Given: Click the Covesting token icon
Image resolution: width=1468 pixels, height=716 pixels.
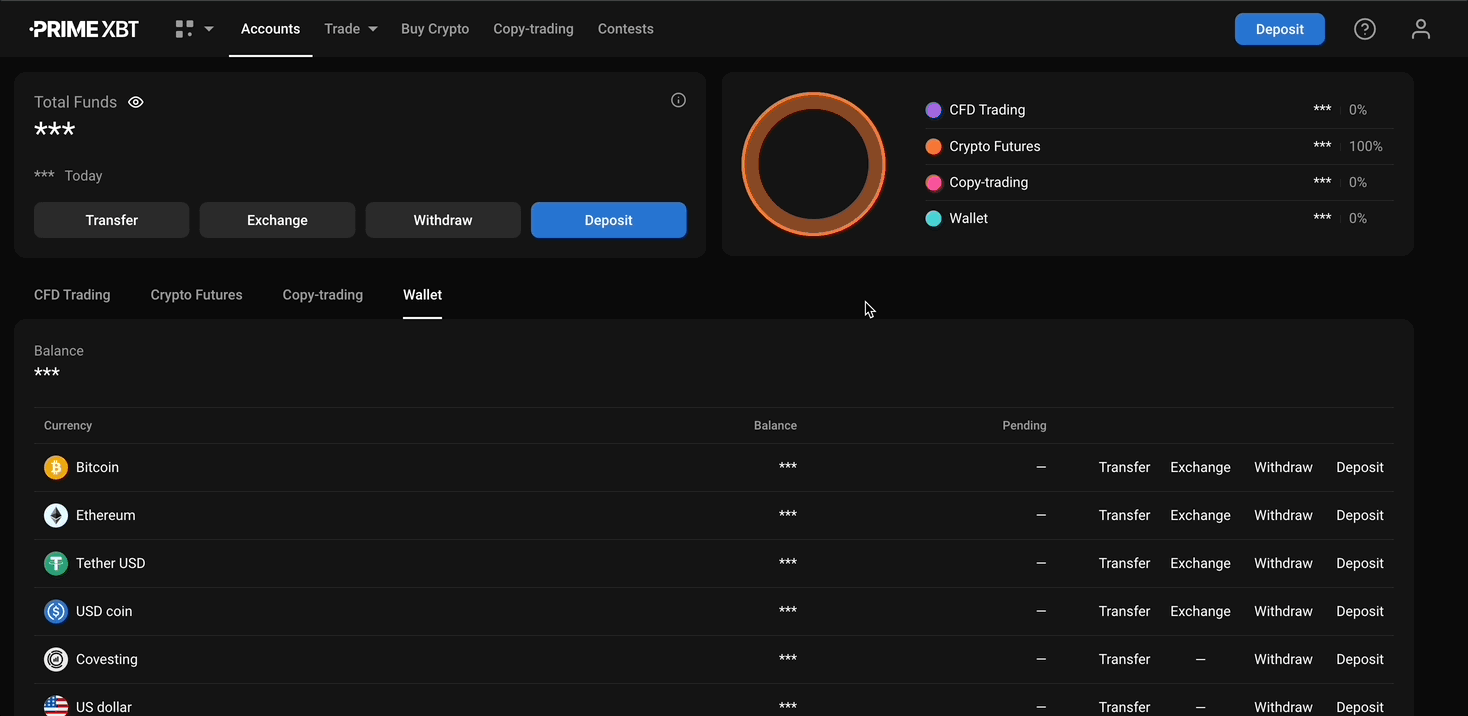Looking at the screenshot, I should tap(56, 659).
